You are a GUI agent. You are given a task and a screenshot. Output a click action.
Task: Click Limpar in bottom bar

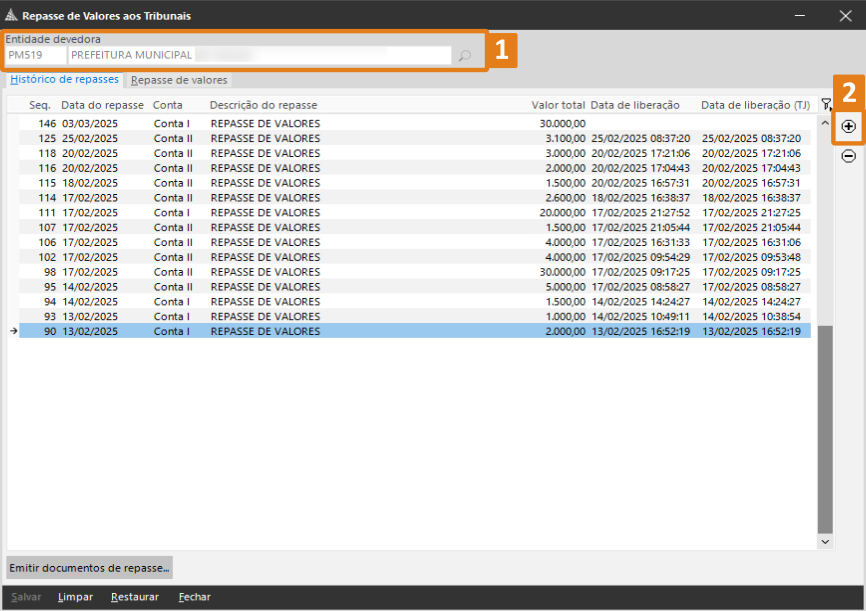pyautogui.click(x=75, y=597)
